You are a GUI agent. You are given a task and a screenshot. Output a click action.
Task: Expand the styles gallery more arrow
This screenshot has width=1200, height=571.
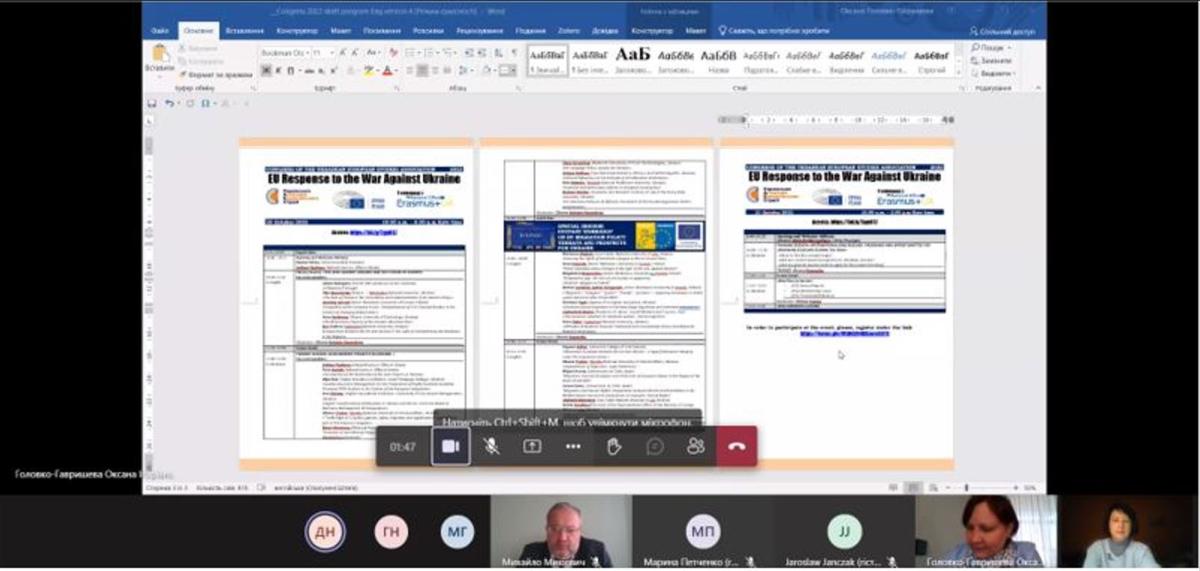tap(957, 73)
